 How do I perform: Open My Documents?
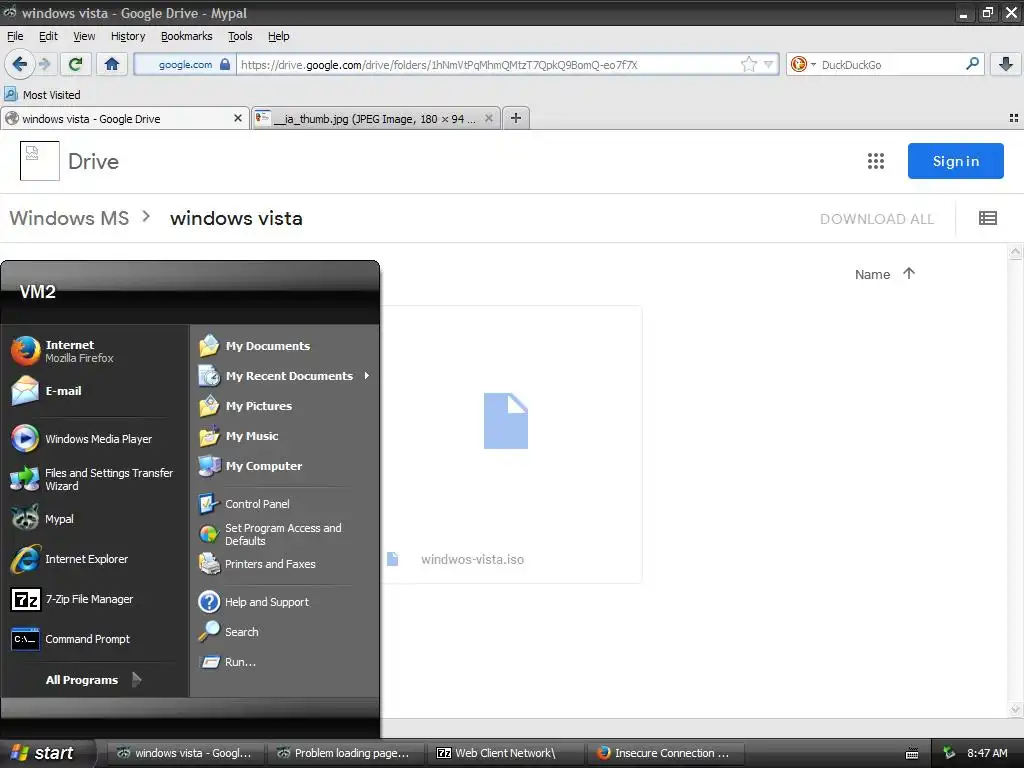(x=285, y=345)
